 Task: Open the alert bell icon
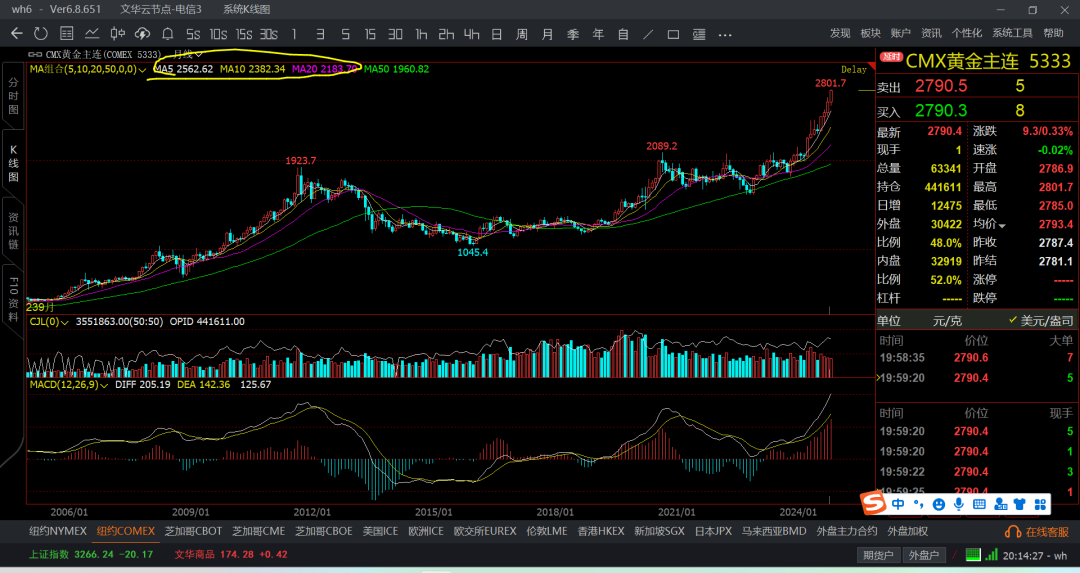[x=167, y=34]
